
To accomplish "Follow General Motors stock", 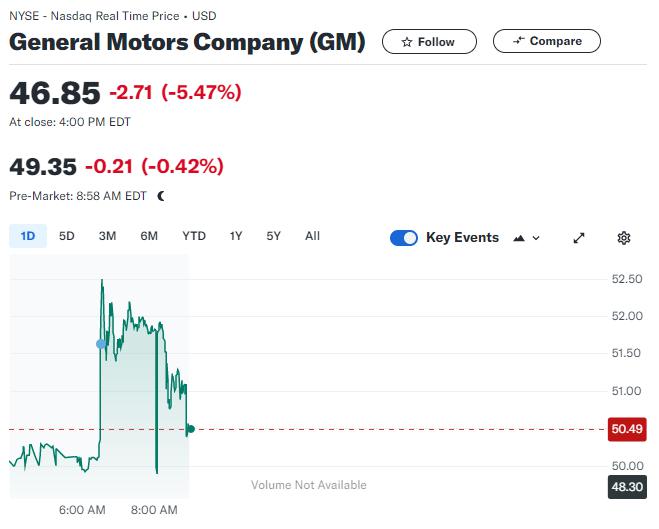I will click(428, 42).
